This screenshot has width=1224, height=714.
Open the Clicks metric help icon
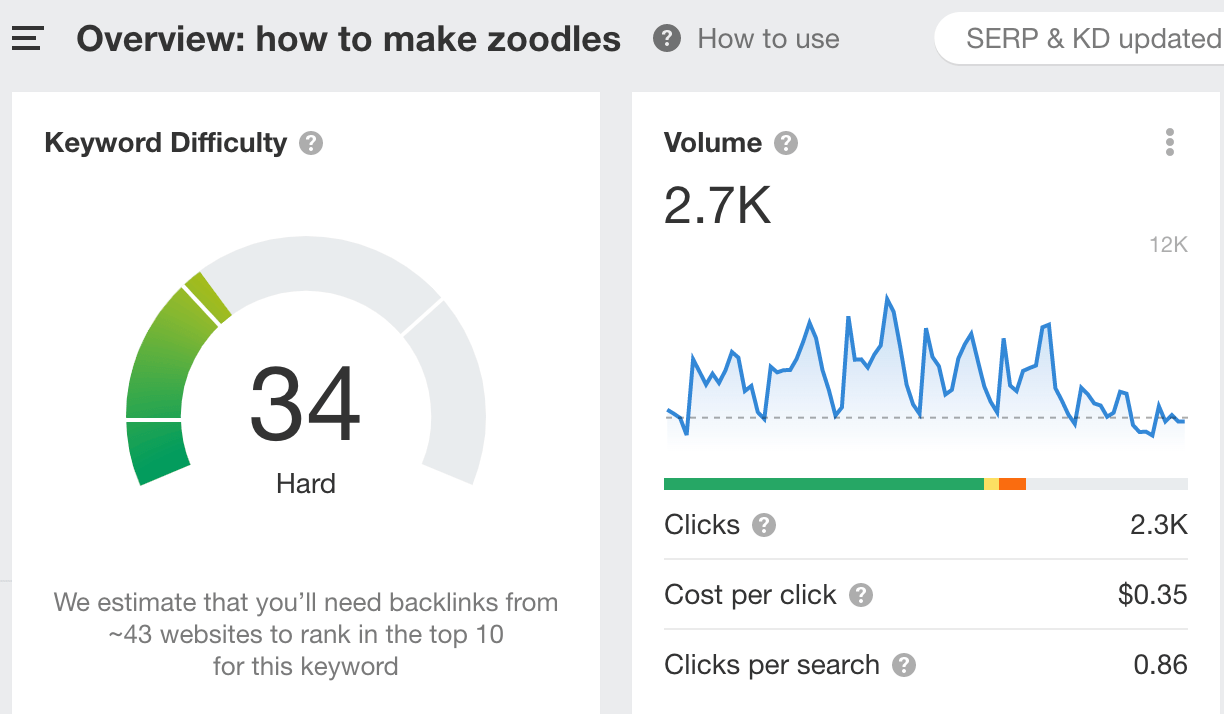click(763, 524)
